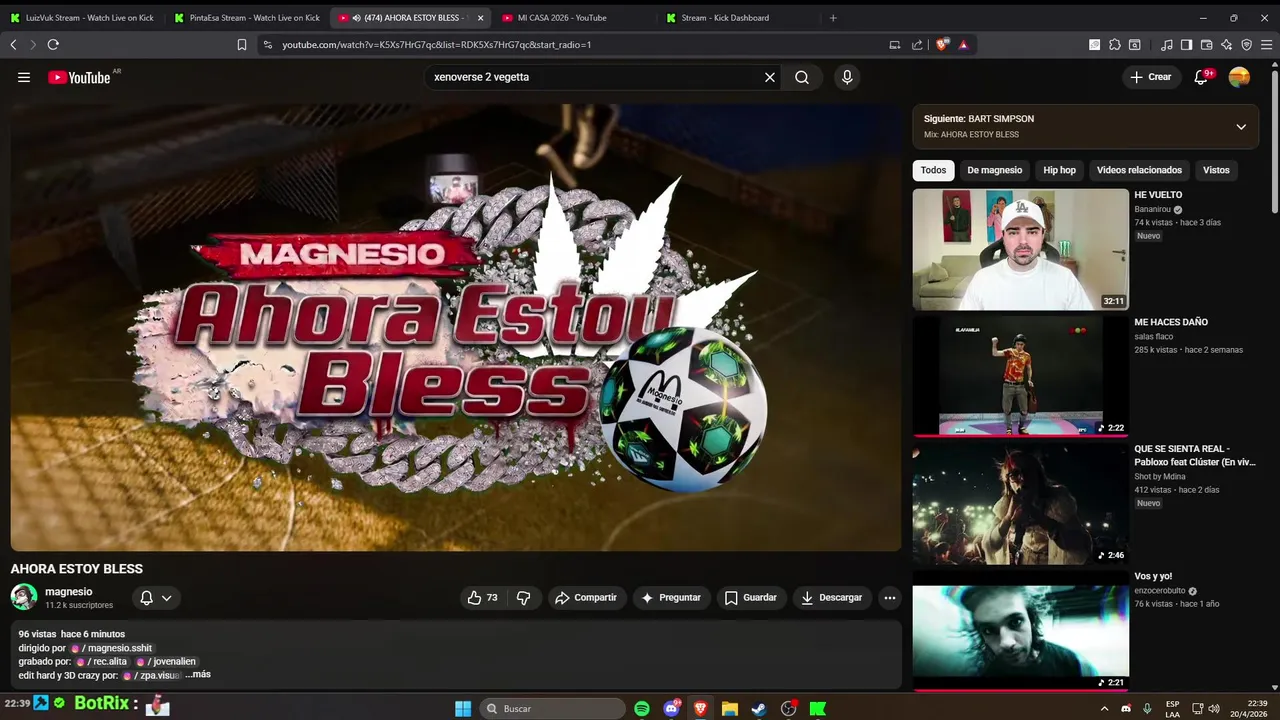Switch to Kick Dashboard browser tab
Screen dimensions: 1280x720
coord(737,17)
